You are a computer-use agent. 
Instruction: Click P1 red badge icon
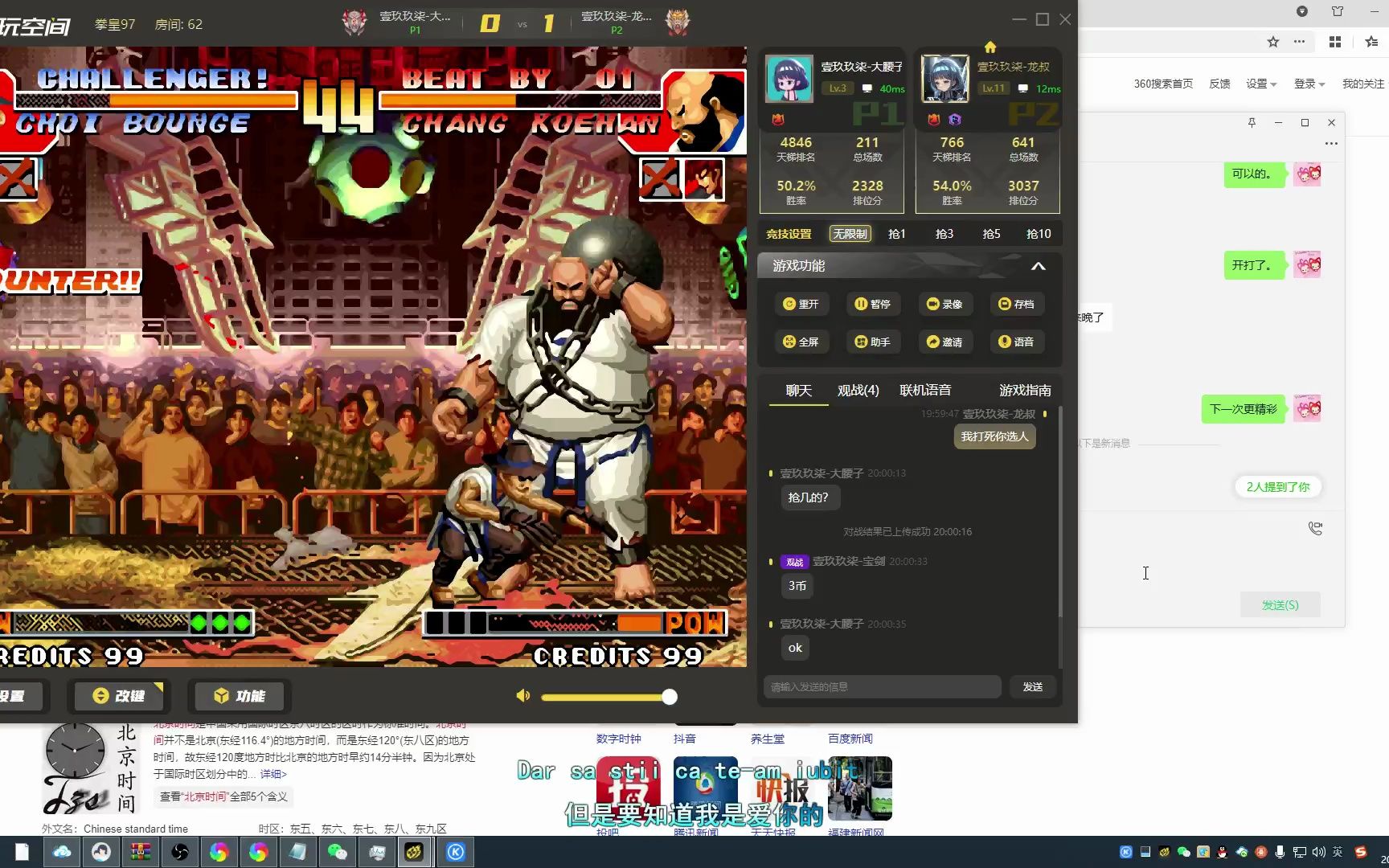point(777,120)
